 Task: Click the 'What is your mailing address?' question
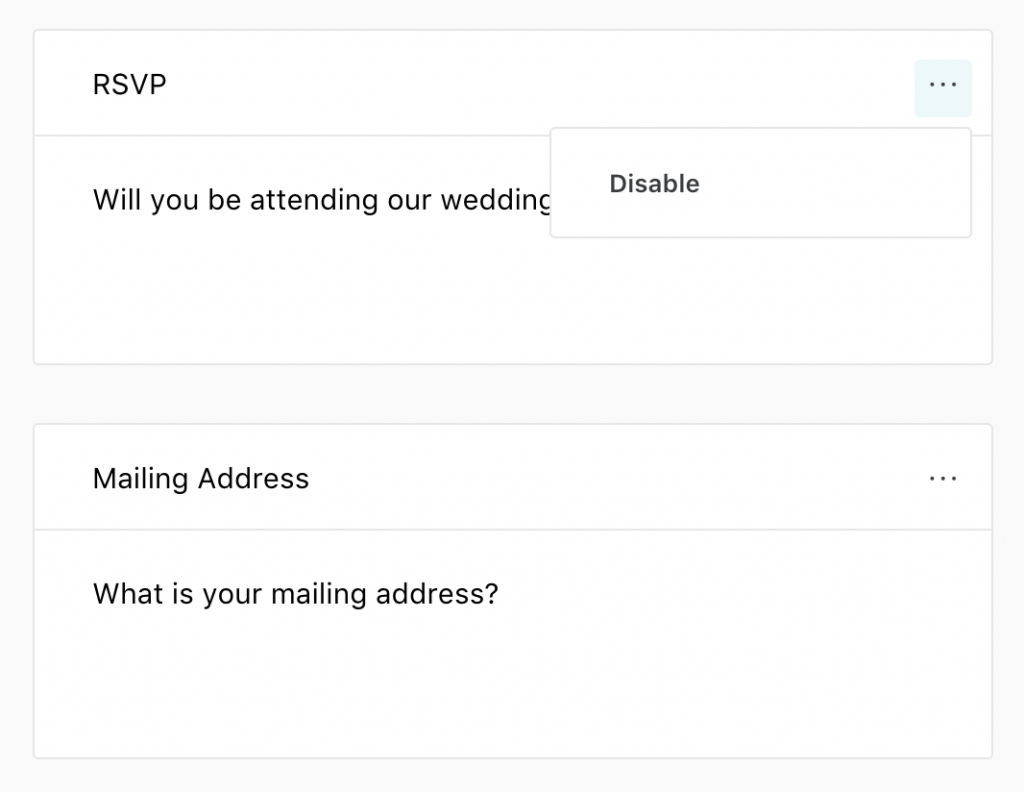295,594
